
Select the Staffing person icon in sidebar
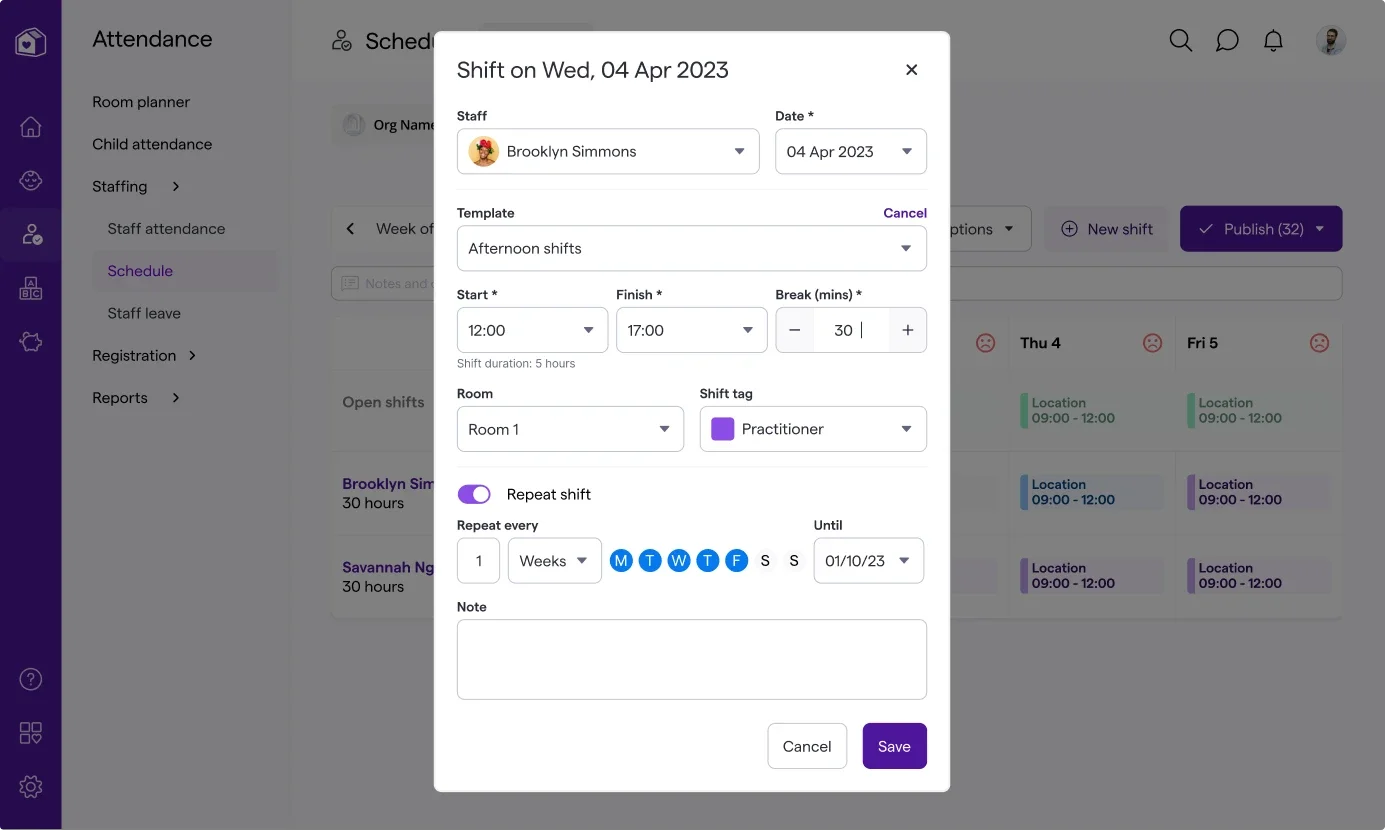click(x=30, y=234)
